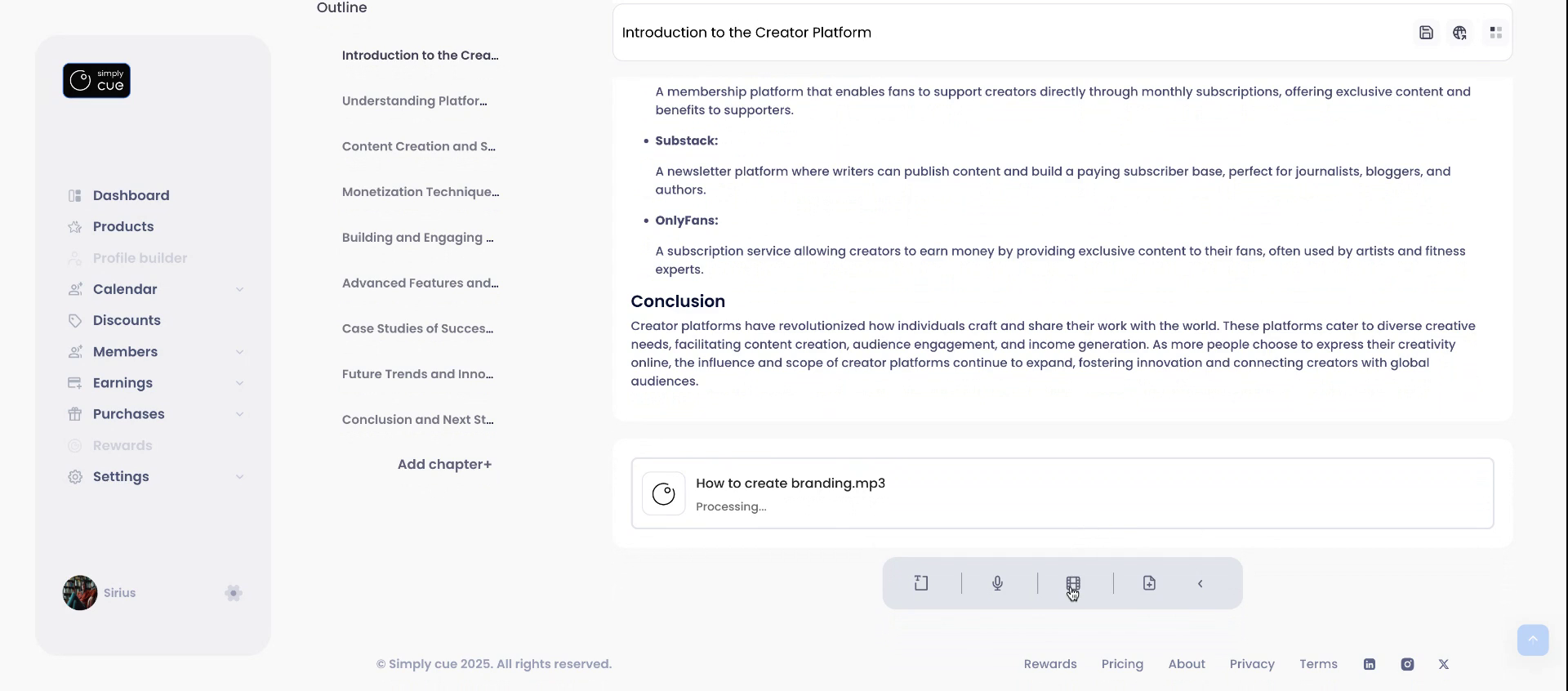Open the LinkedIn footer icon

1370,664
